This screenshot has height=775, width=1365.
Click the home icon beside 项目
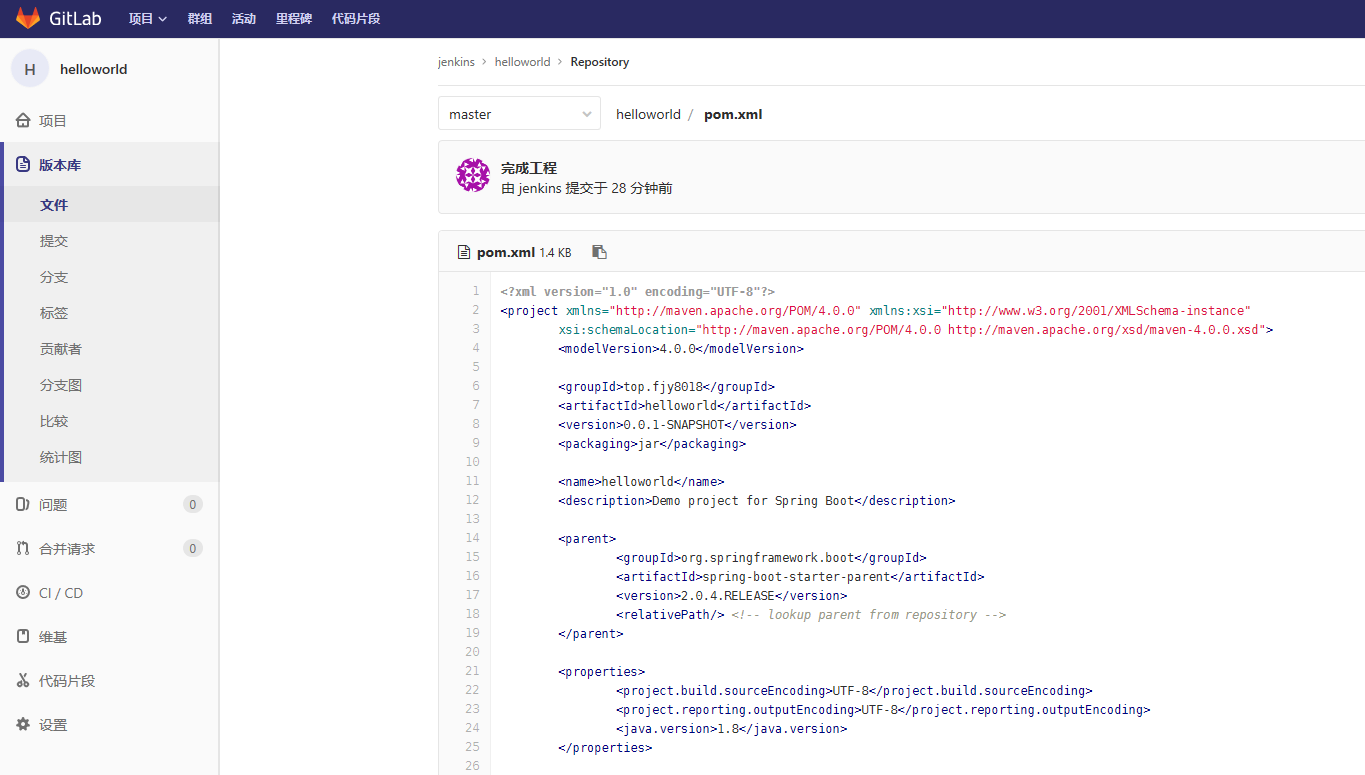point(23,121)
